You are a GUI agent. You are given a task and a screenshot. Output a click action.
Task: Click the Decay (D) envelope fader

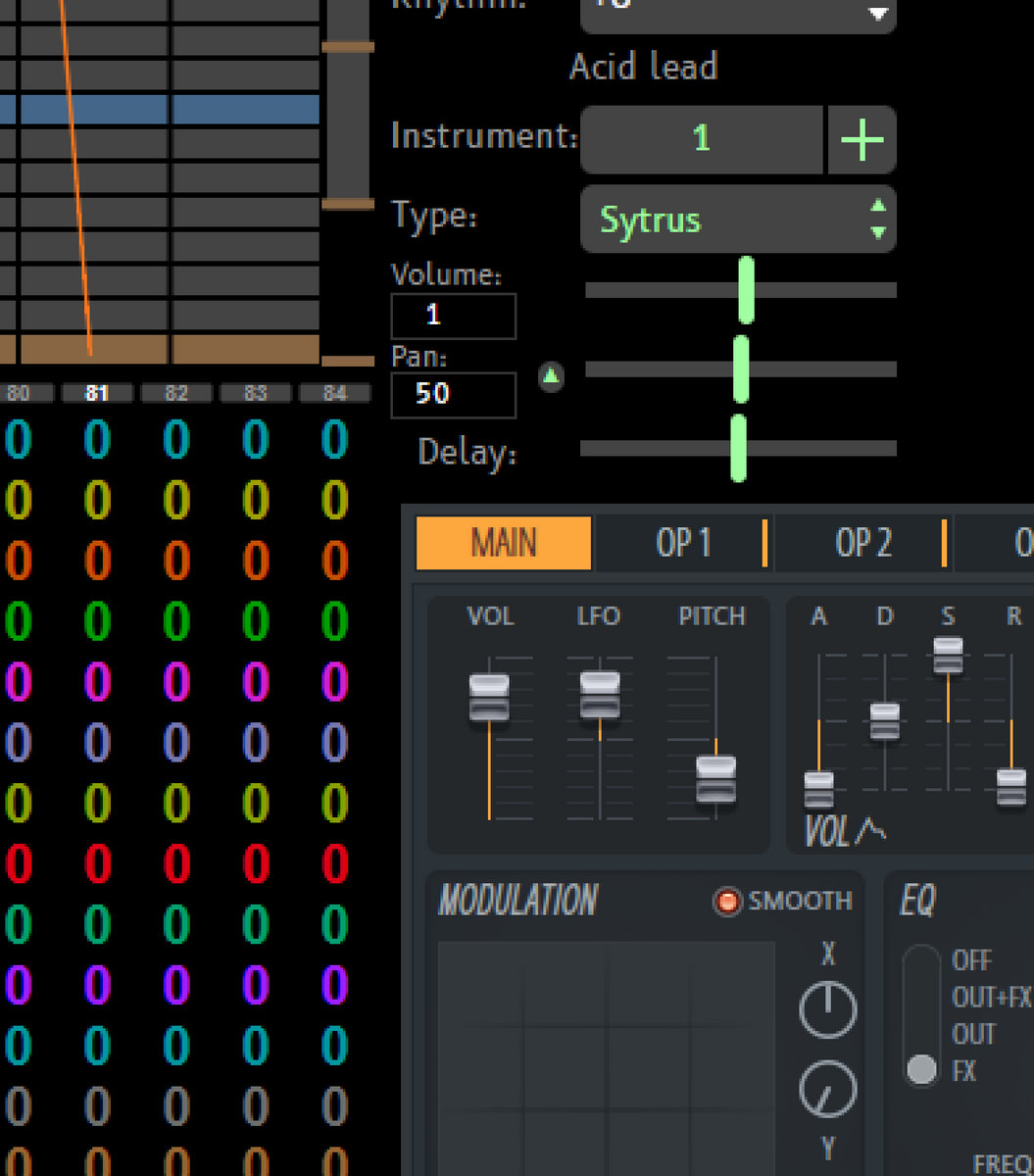pyautogui.click(x=885, y=721)
